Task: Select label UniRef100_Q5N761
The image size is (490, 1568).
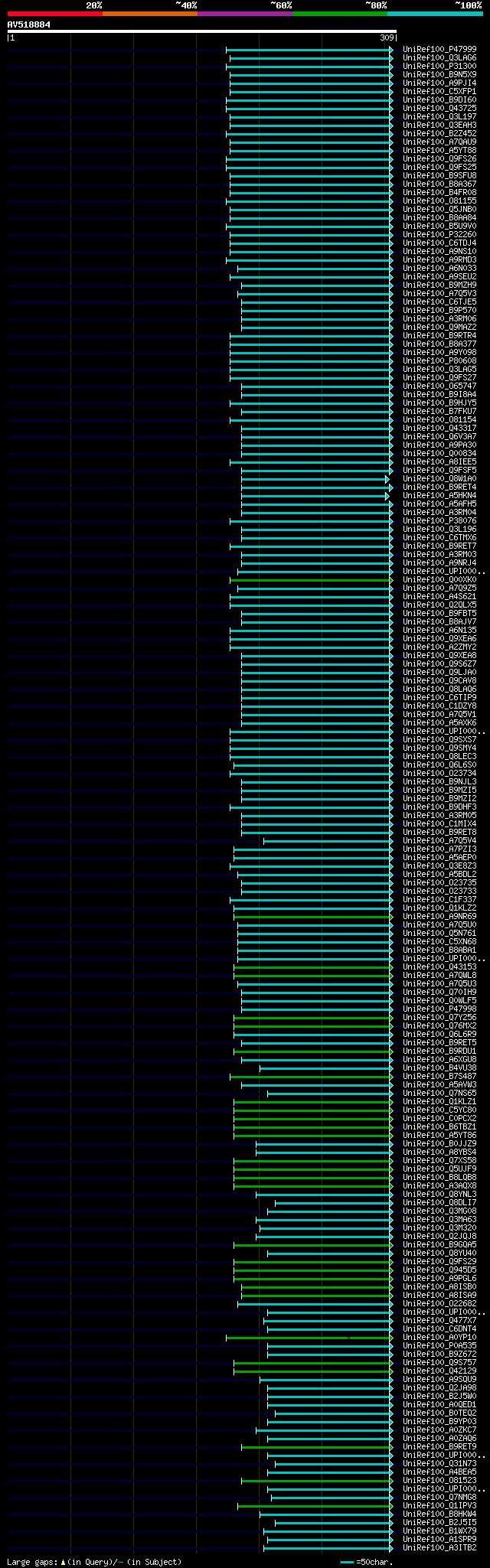Action: pyautogui.click(x=439, y=933)
